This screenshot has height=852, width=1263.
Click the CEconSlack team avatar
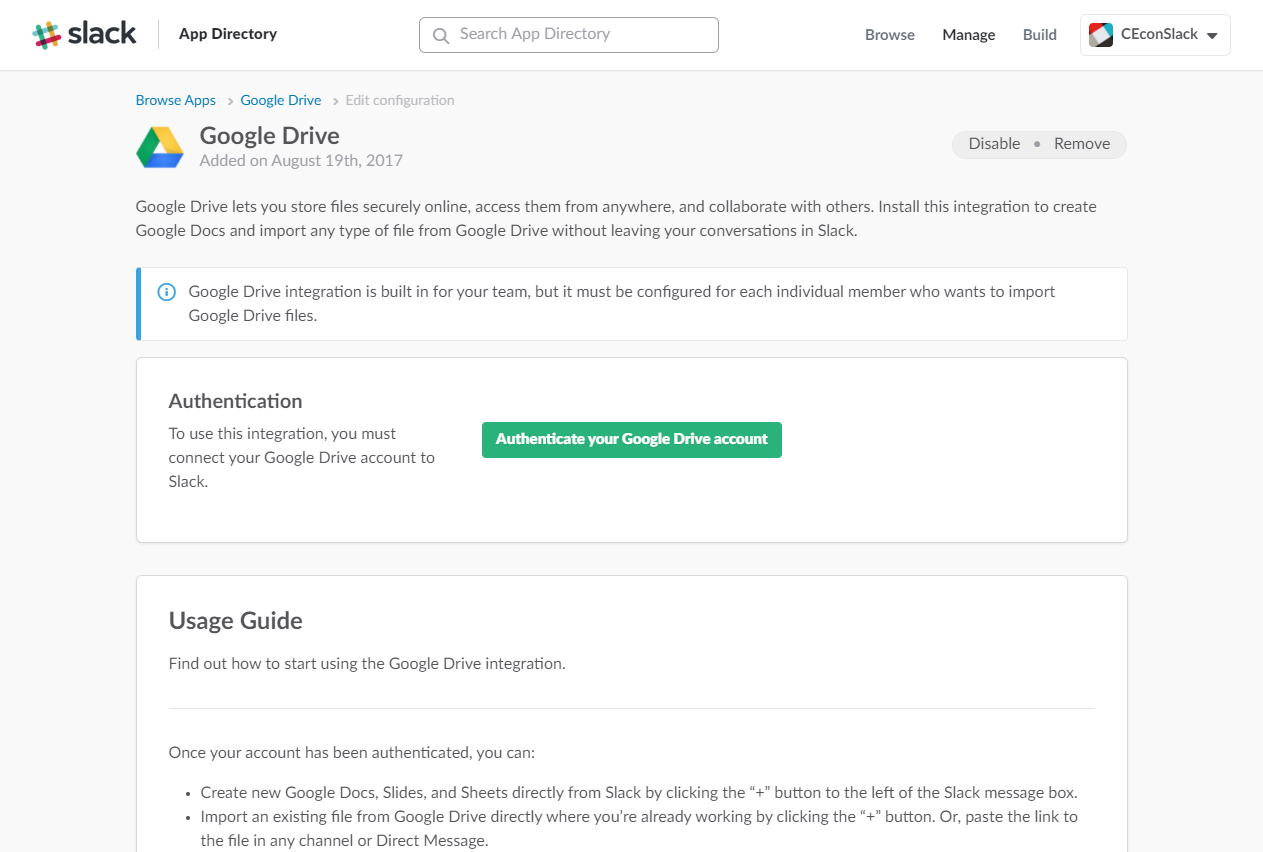[x=1101, y=34]
